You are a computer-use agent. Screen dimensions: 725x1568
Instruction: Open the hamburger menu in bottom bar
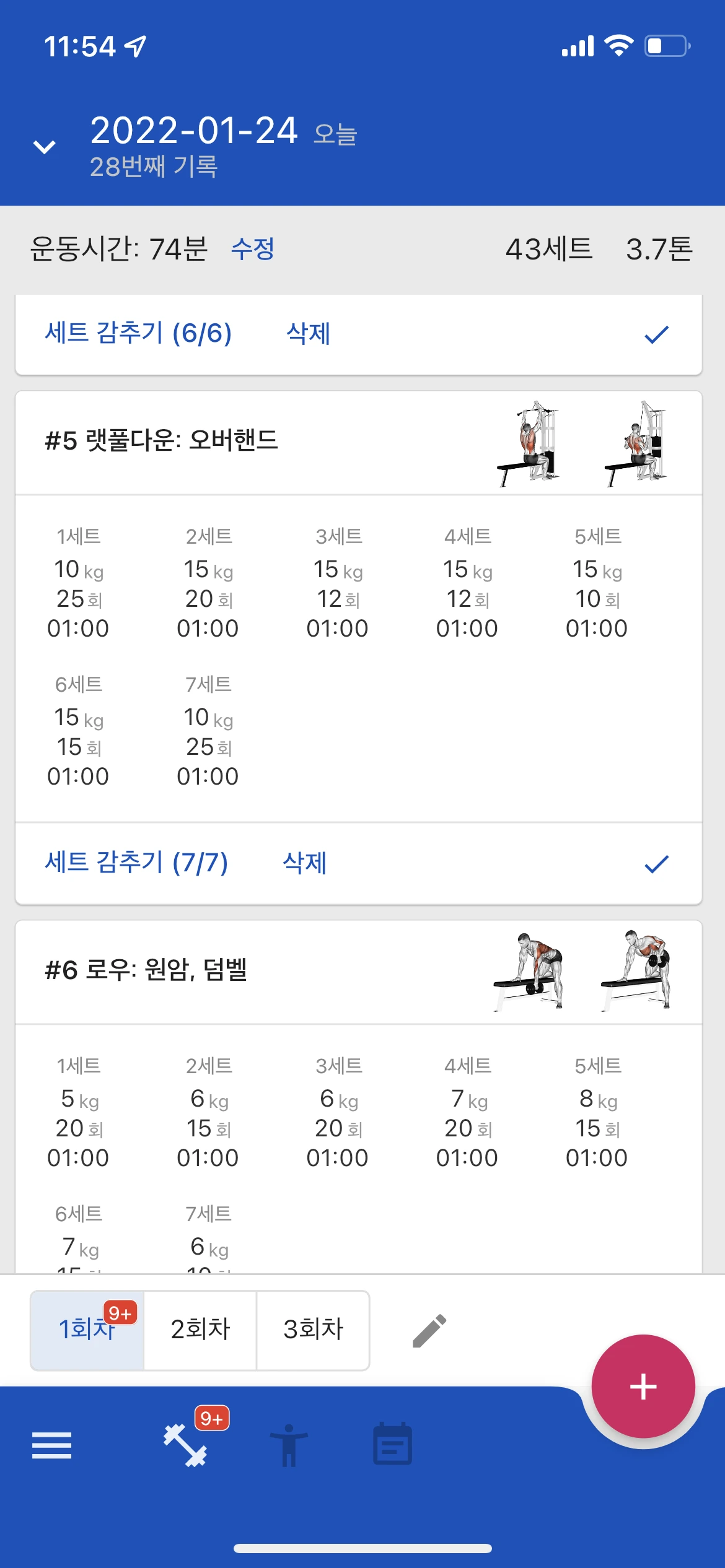pos(52,1445)
